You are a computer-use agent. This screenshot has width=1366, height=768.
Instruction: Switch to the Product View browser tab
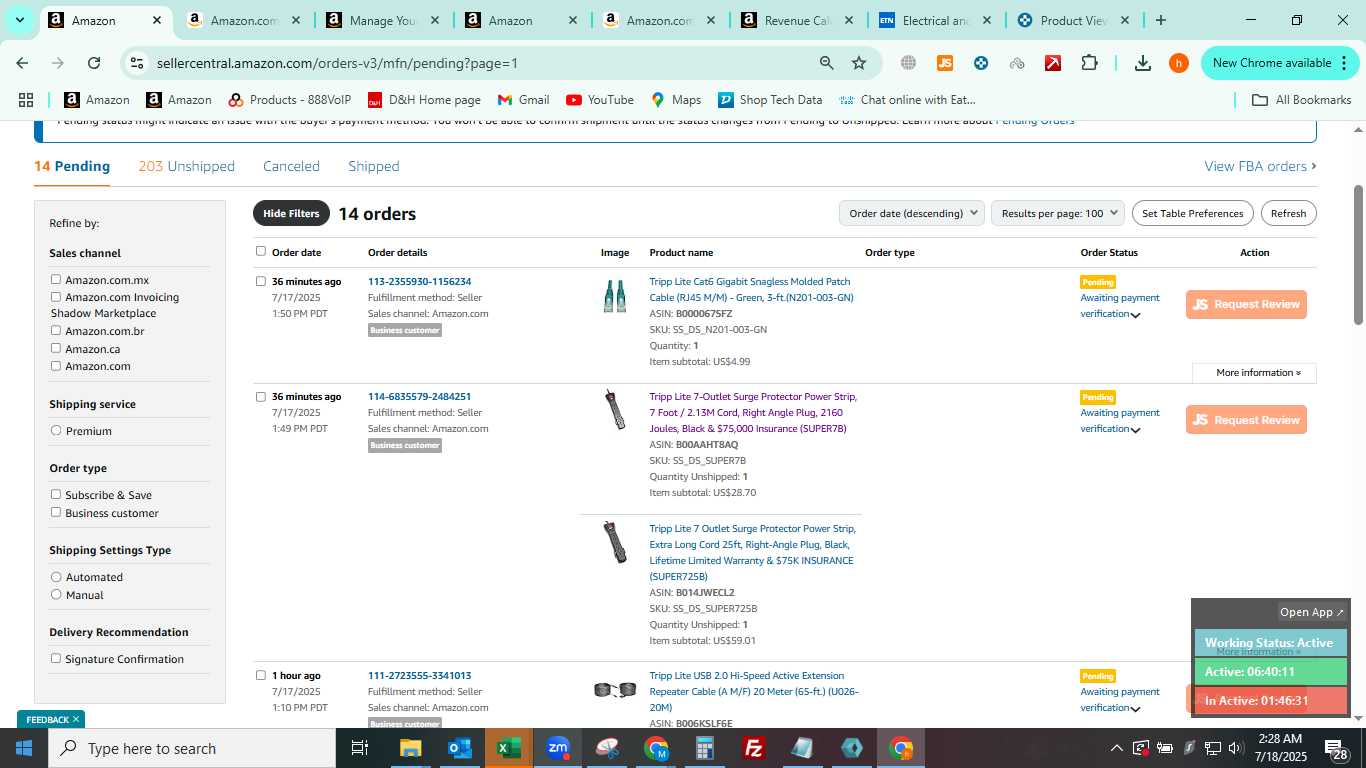[x=1073, y=20]
